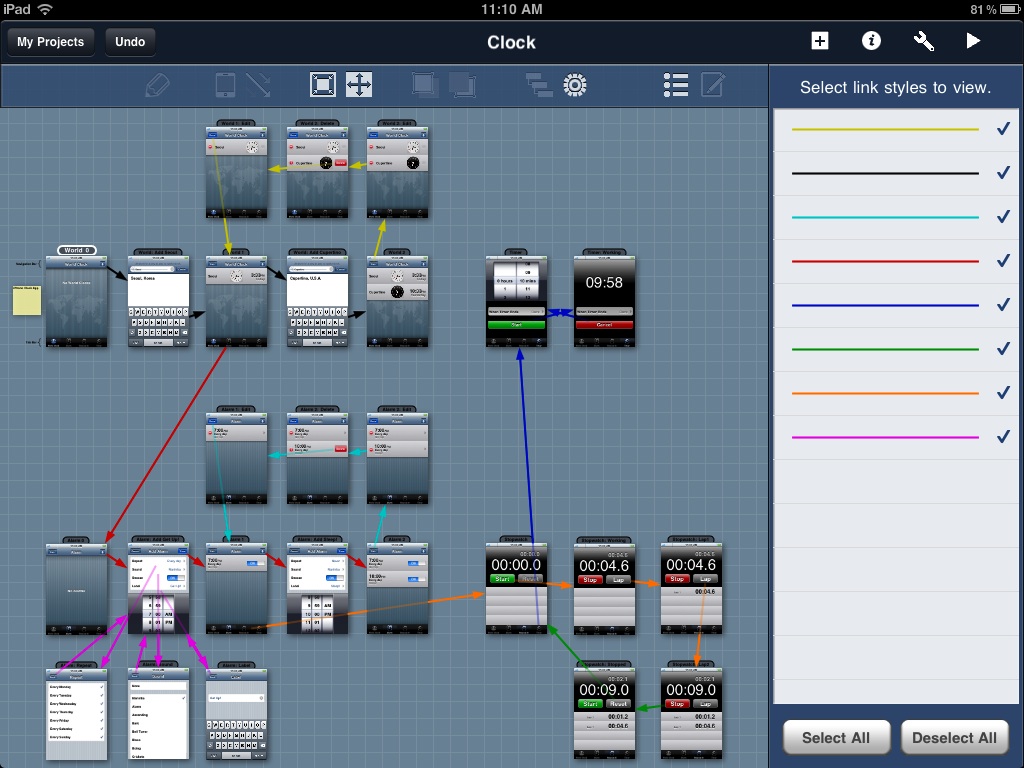Select the blue link style line

coord(885,305)
